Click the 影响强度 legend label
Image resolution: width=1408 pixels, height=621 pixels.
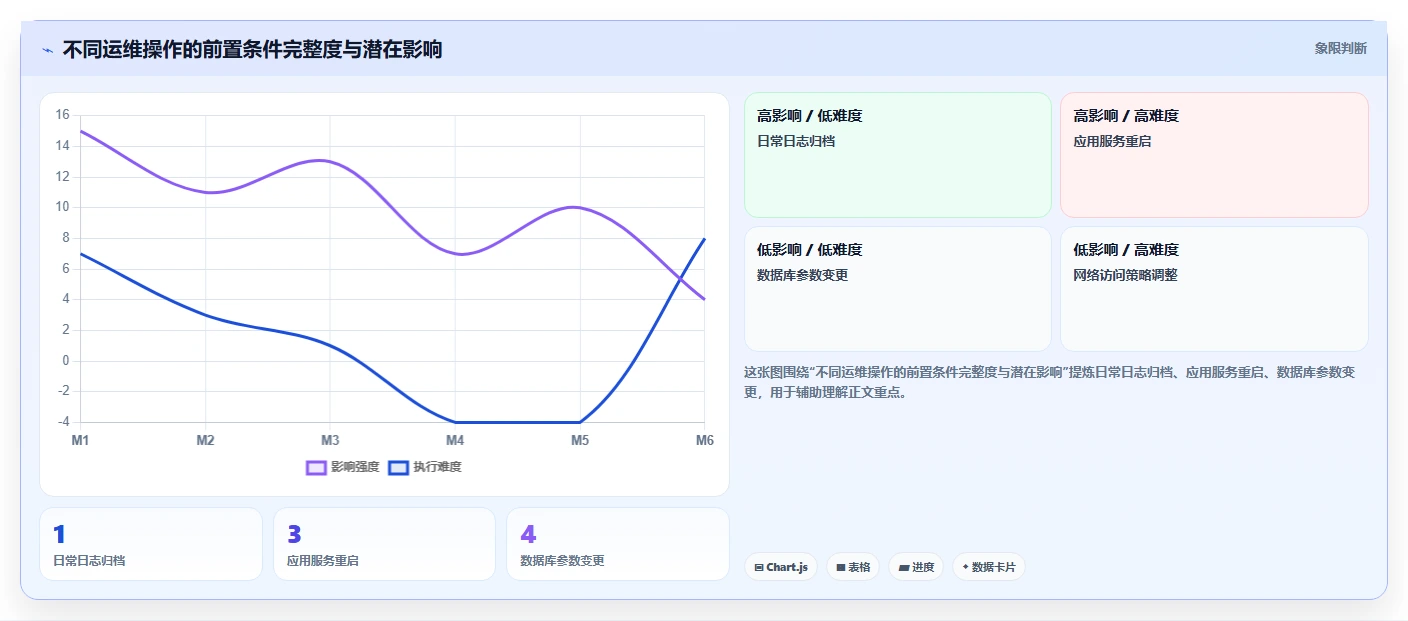coord(355,467)
